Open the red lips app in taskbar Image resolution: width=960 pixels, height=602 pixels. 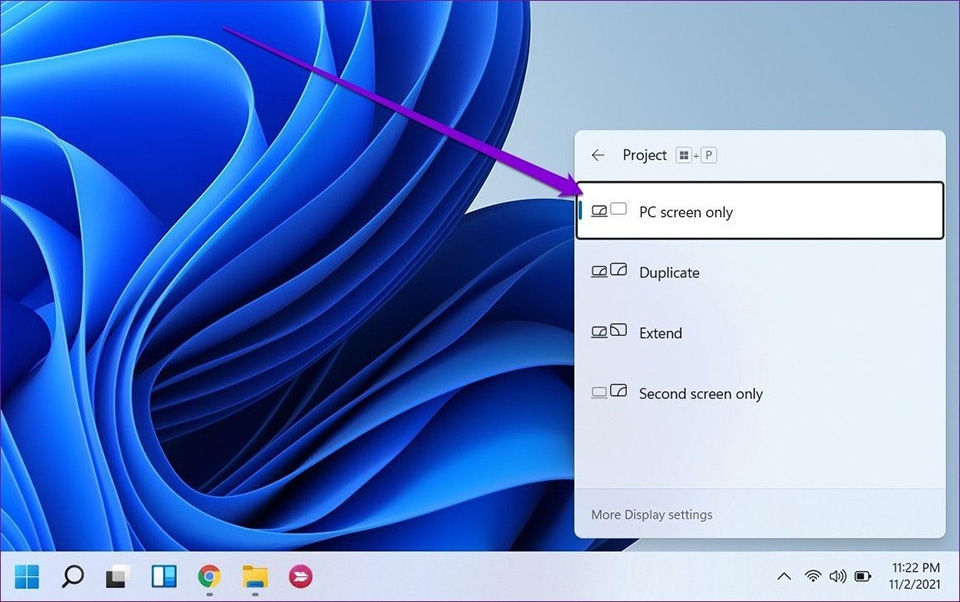(x=301, y=576)
